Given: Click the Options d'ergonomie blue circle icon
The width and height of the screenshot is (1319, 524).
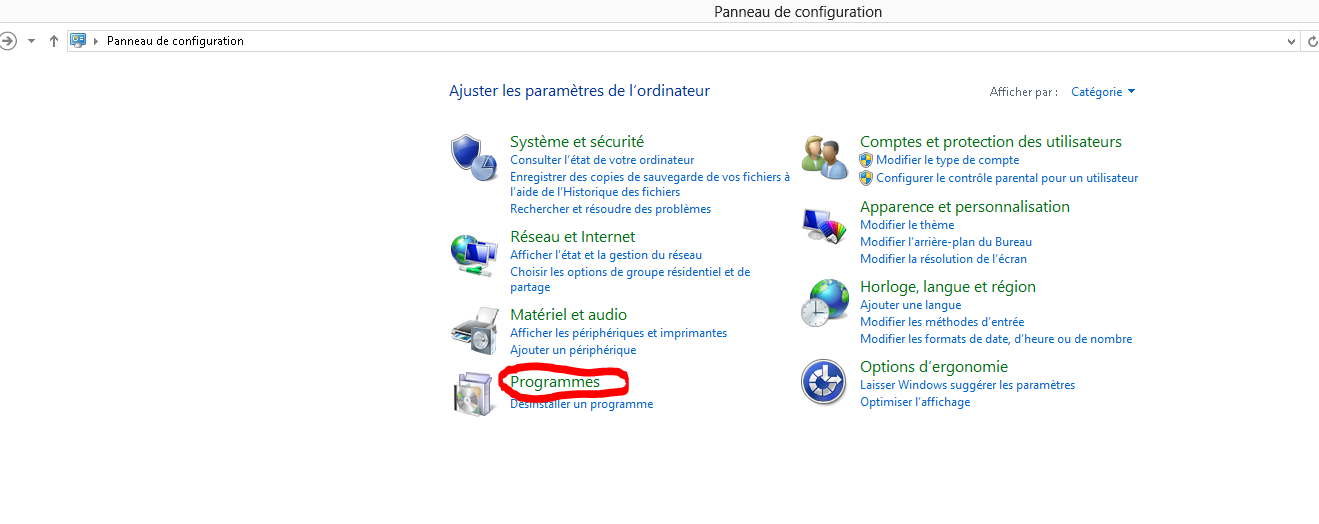Looking at the screenshot, I should pos(825,382).
